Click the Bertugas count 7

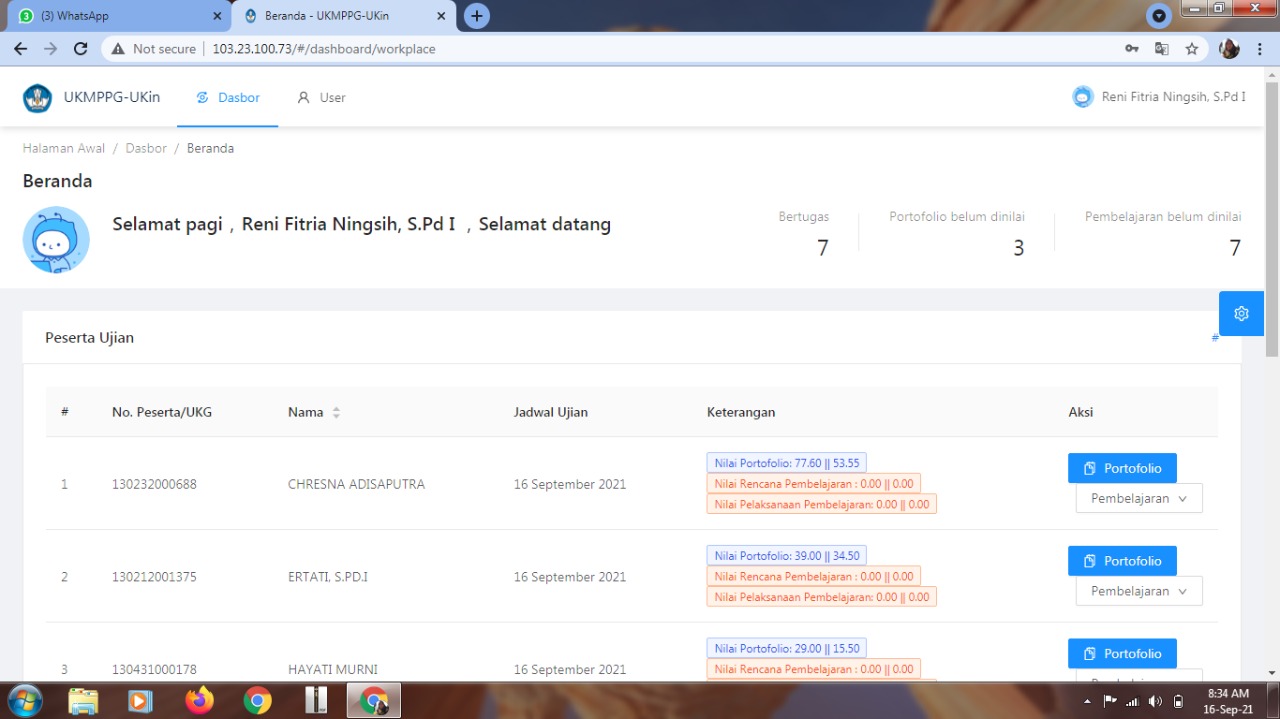822,248
